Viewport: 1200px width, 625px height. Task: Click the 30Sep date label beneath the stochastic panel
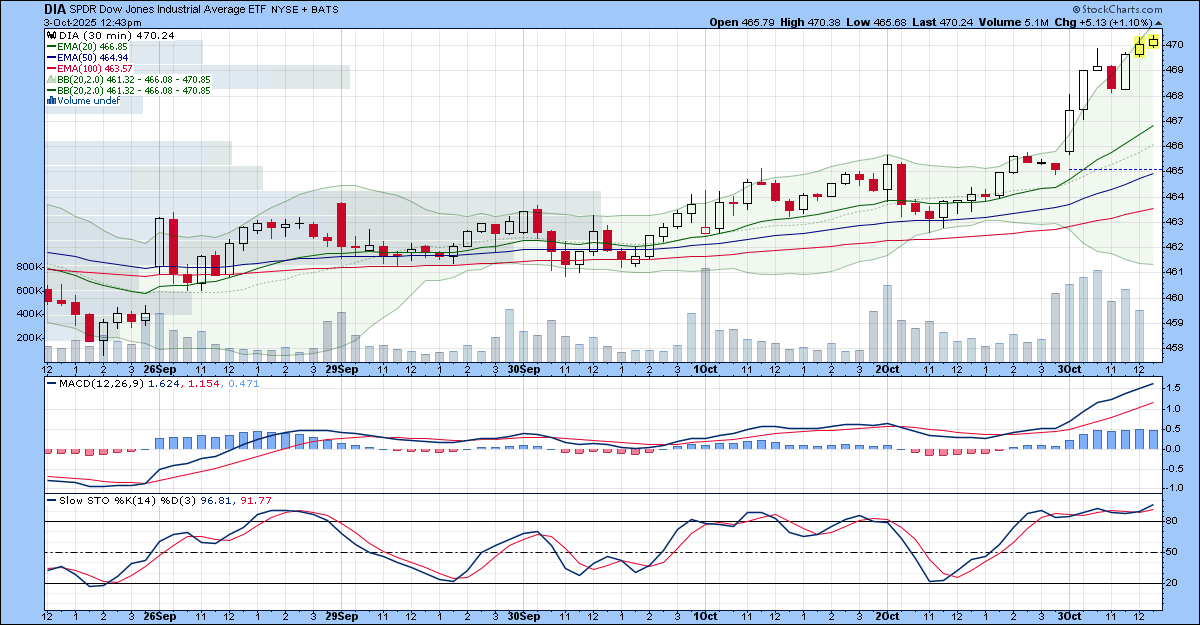pos(524,614)
